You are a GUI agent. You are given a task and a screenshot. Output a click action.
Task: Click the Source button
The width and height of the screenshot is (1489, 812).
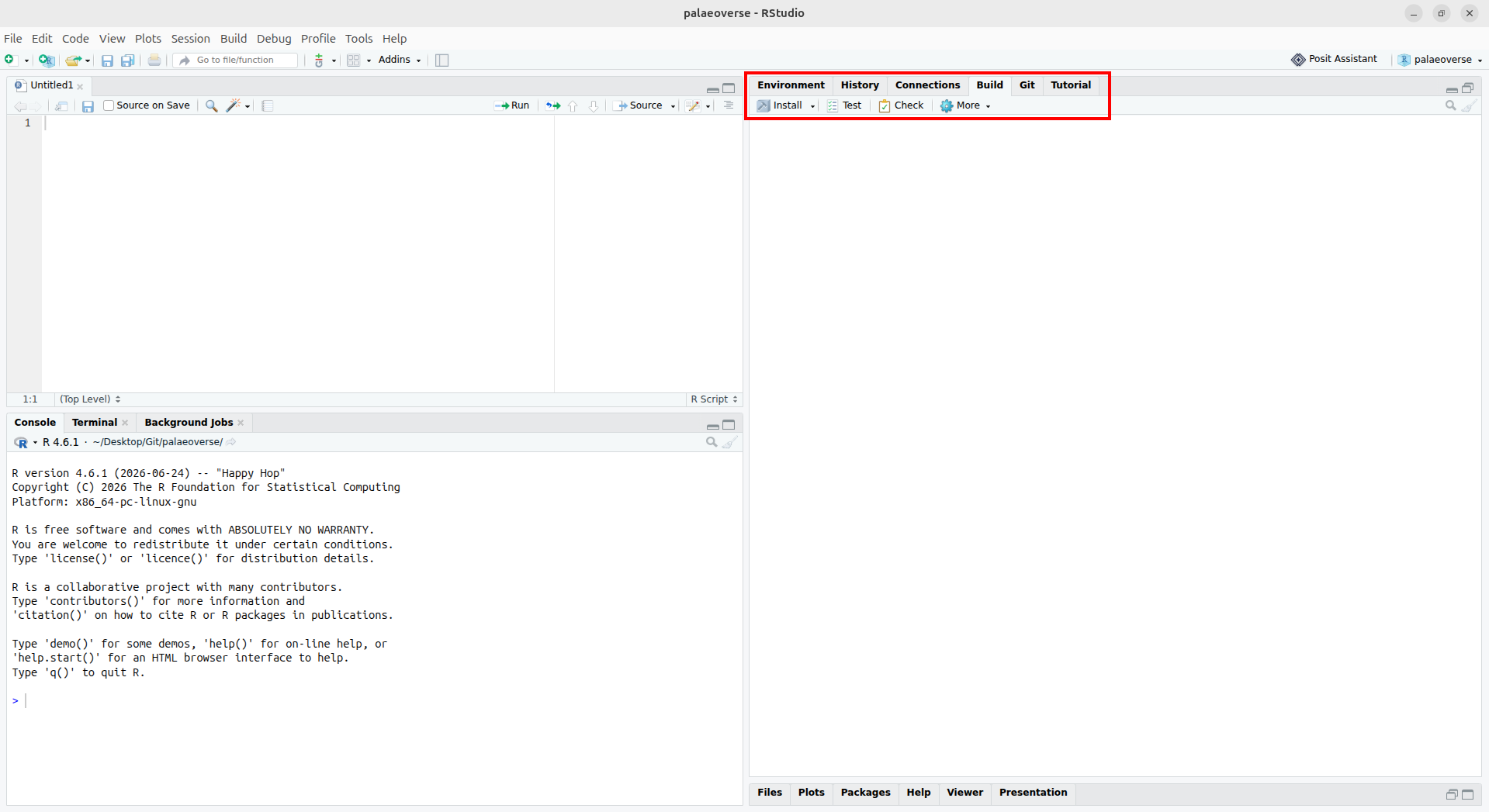640,105
